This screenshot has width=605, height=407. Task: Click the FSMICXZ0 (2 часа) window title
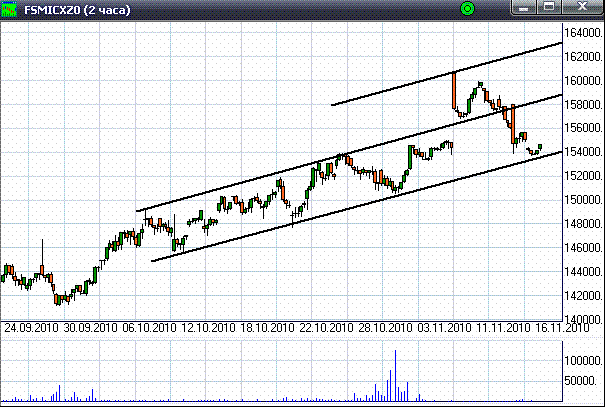77,10
